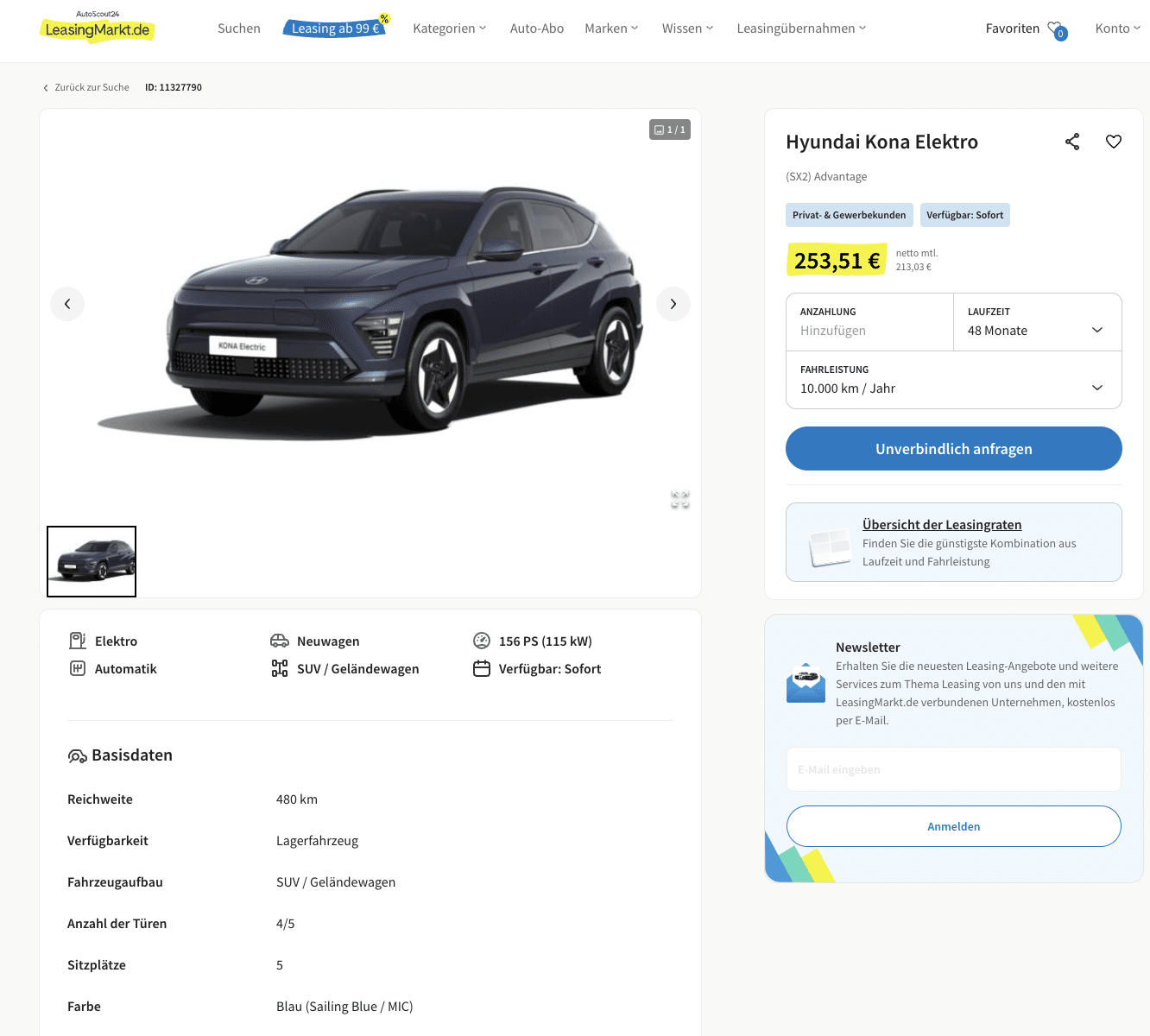Click the Blau (Sailing Blue / MIC) value
1150x1036 pixels.
coord(344,1007)
